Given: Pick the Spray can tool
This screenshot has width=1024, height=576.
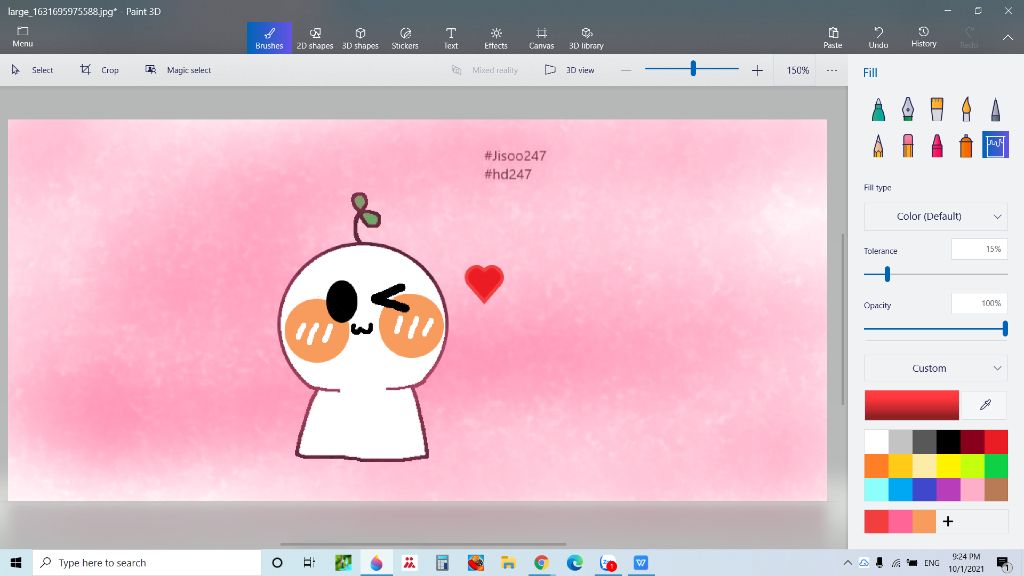Looking at the screenshot, I should 966,146.
